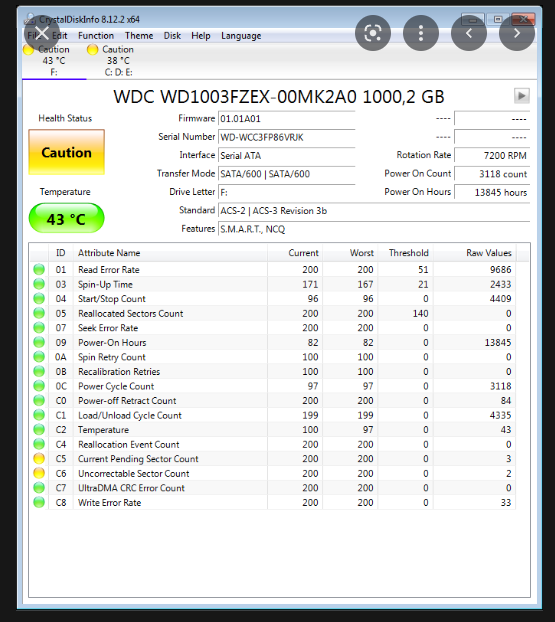Go to next image with right chevron
555x622 pixels.
pyautogui.click(x=517, y=33)
